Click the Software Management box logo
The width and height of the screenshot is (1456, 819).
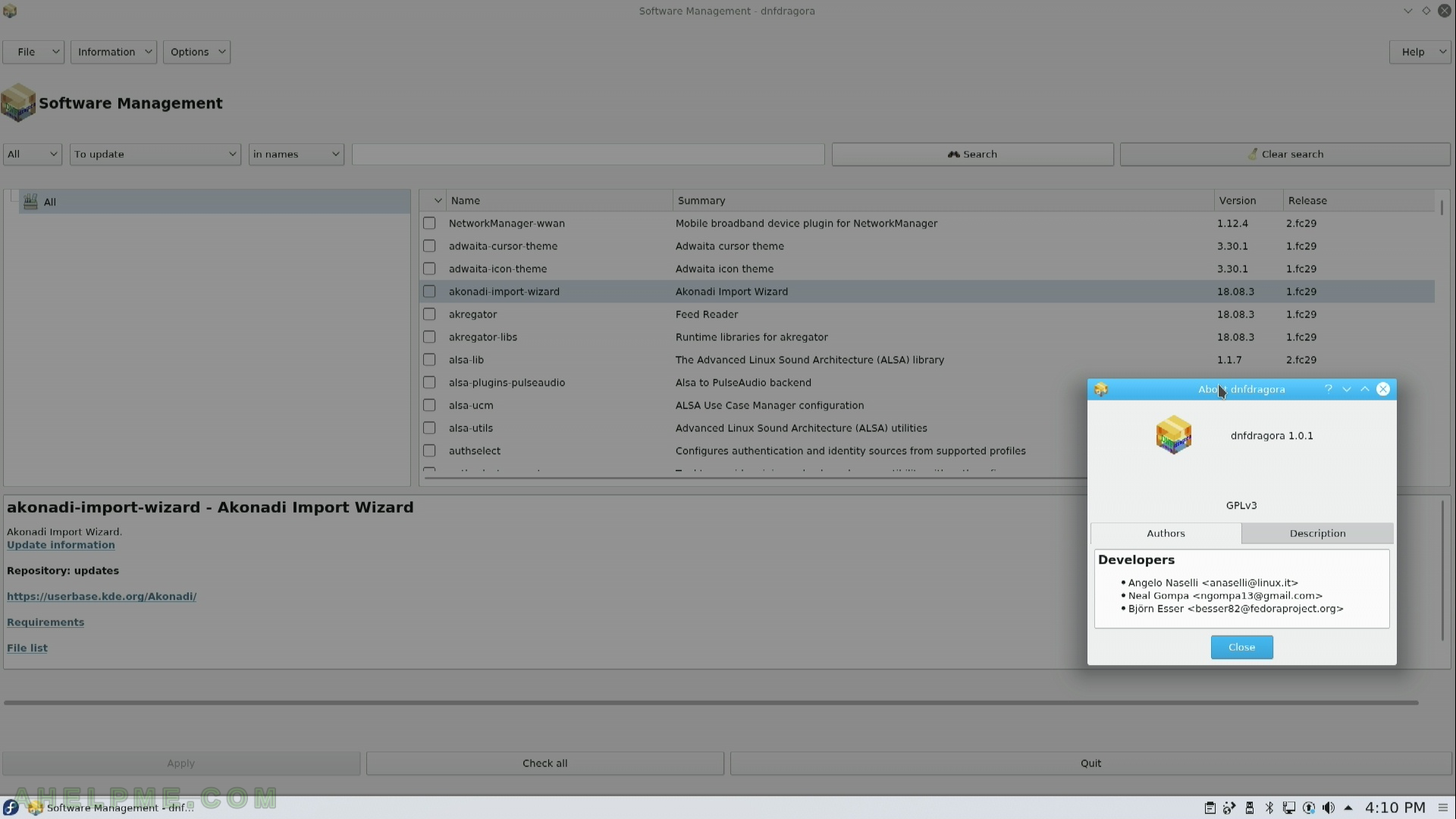18,103
